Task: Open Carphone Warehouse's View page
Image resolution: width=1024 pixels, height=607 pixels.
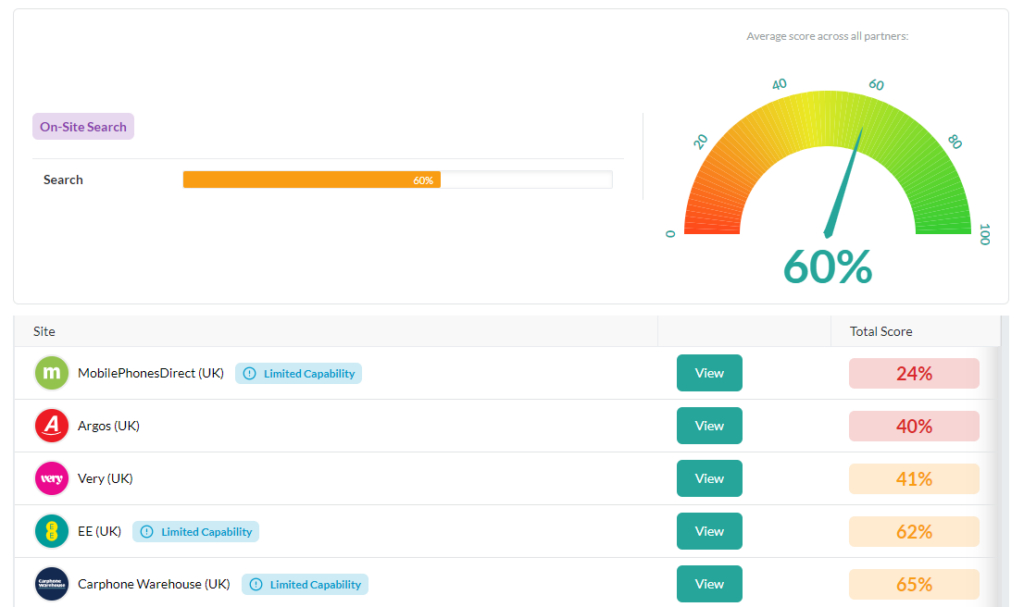Action: tap(709, 584)
